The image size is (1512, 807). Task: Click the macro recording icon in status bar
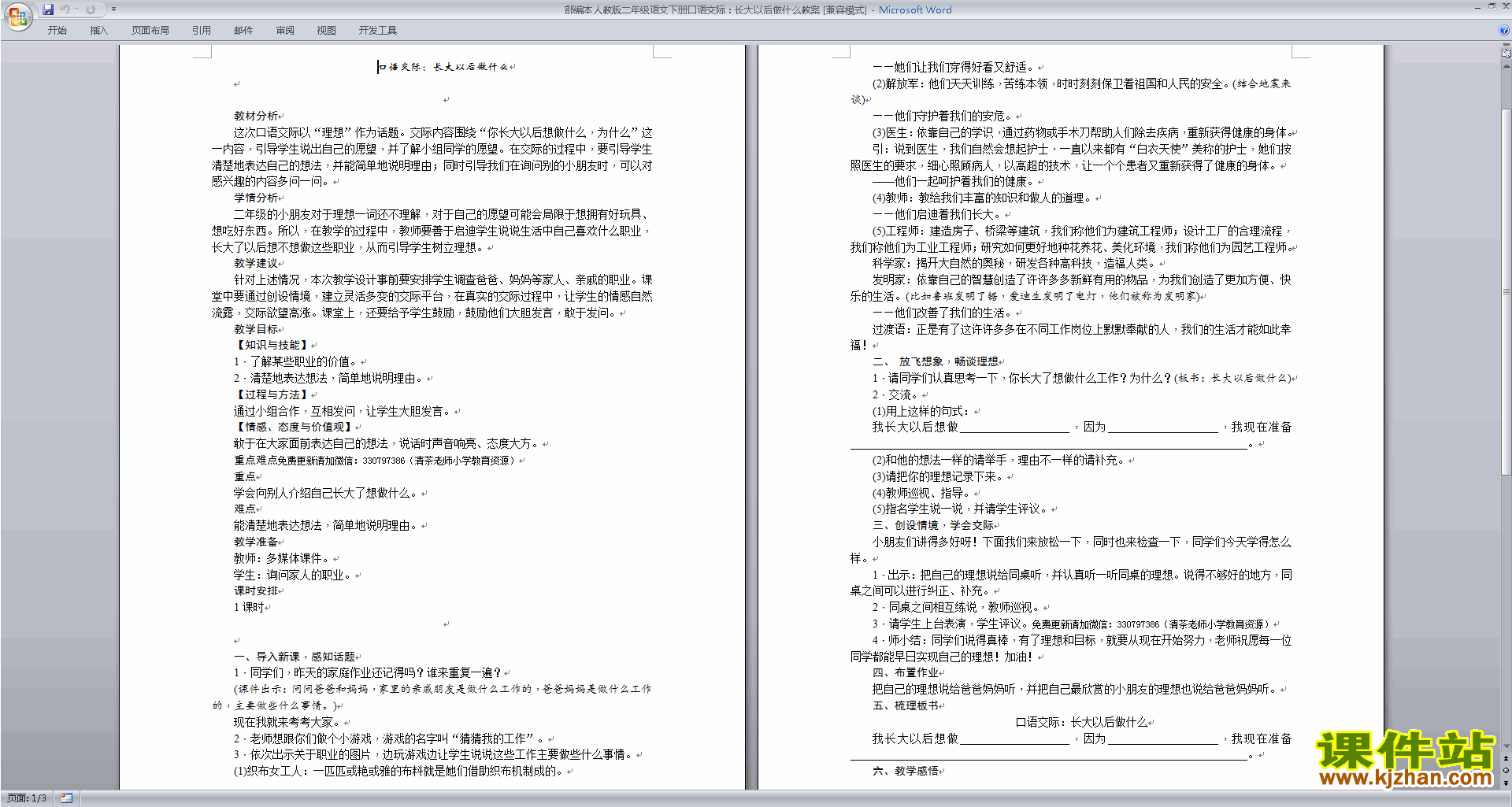coord(67,798)
